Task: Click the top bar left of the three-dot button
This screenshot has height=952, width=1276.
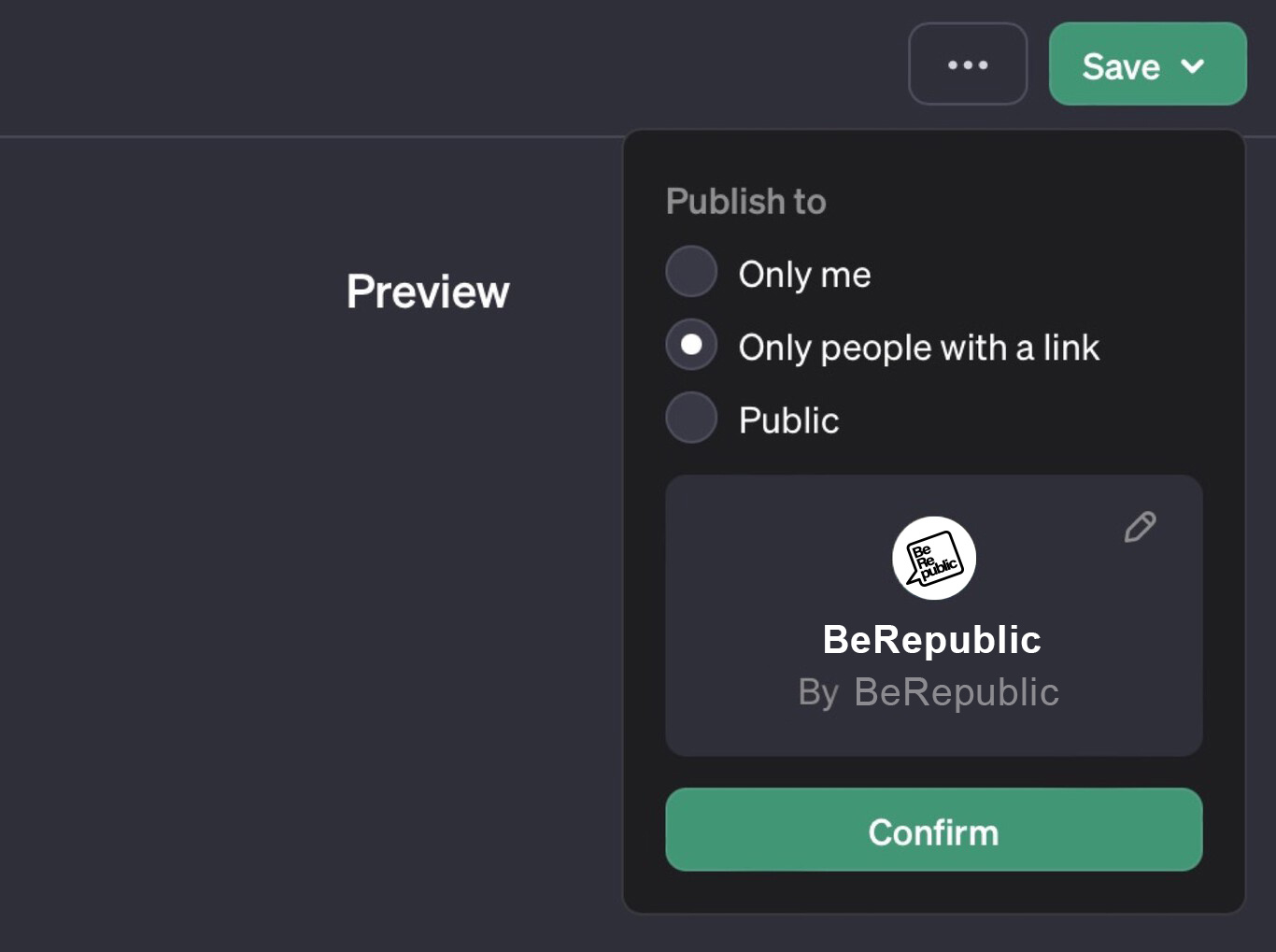Action: click(560, 65)
